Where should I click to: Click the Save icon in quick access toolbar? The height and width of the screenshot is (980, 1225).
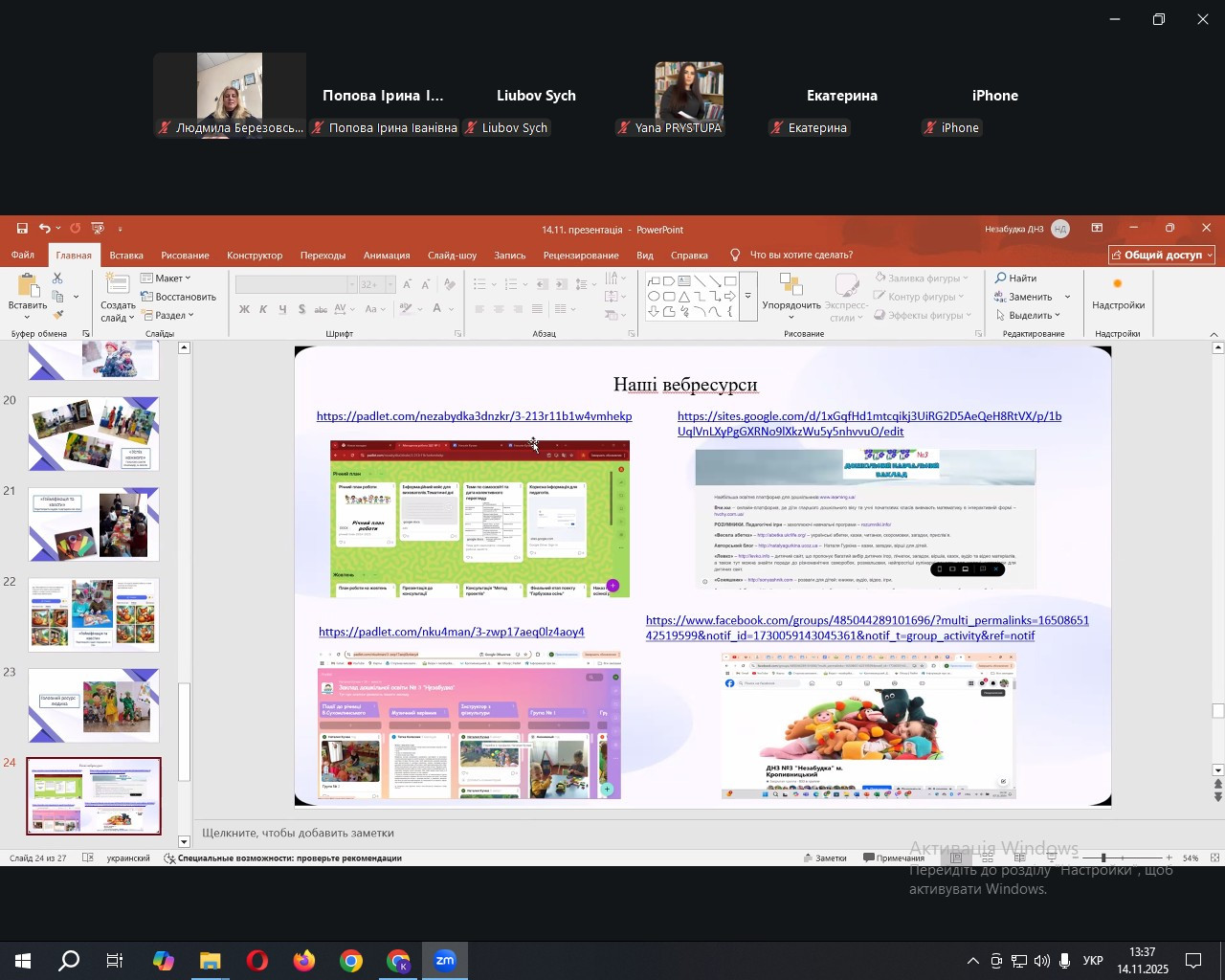point(22,229)
